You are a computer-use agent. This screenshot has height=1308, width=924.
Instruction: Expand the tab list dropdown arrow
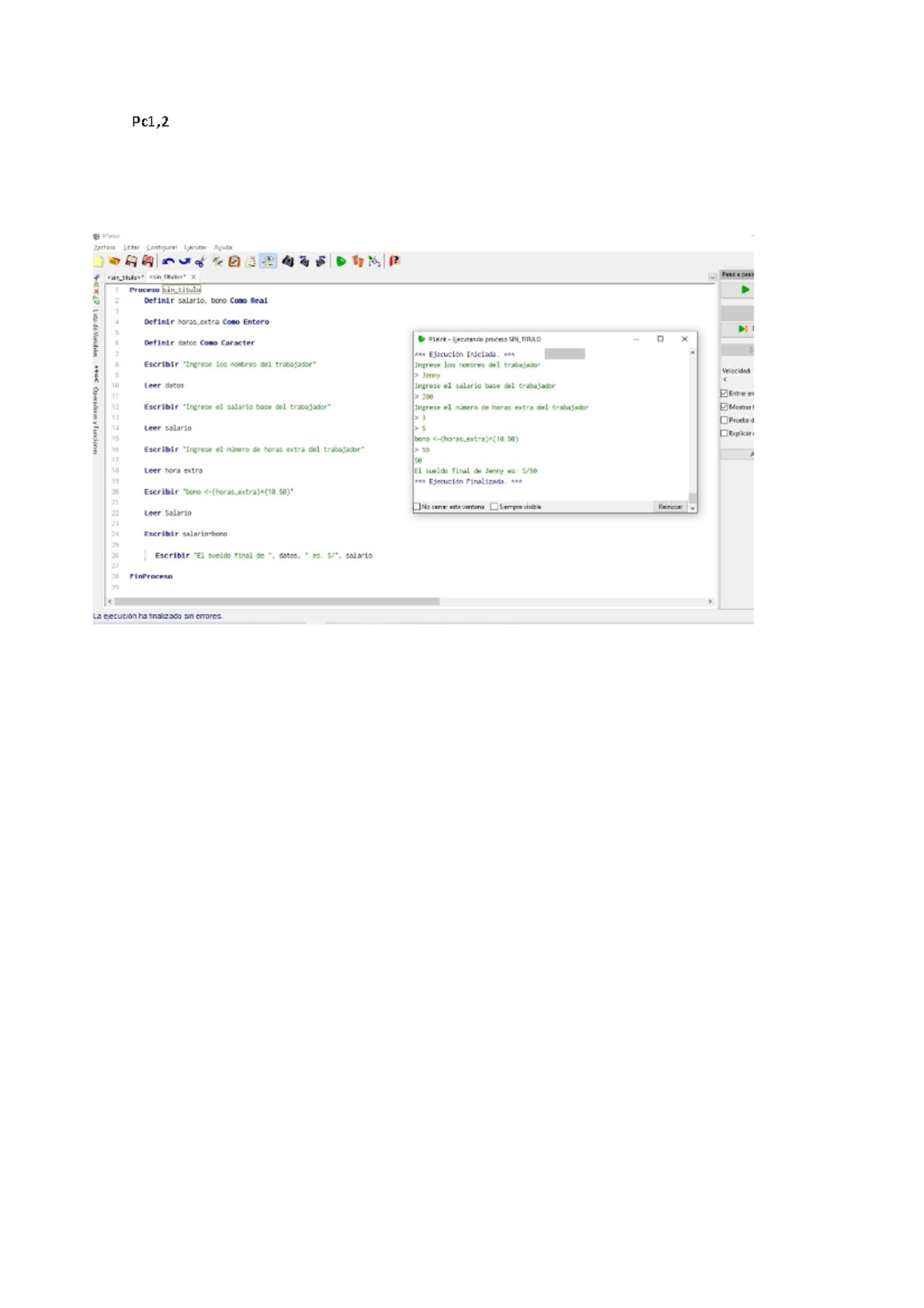click(712, 277)
